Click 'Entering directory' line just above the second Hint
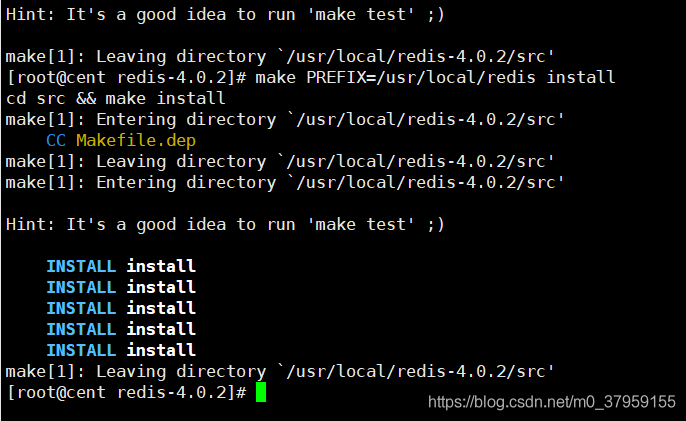686x421 pixels. (x=285, y=182)
